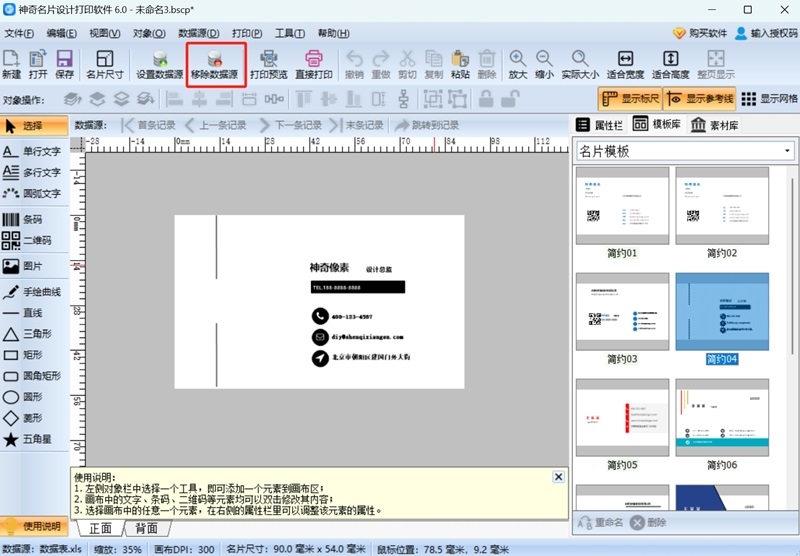Click 重命名 rename template button
Screen dimensions: 800x556
[x=600, y=522]
